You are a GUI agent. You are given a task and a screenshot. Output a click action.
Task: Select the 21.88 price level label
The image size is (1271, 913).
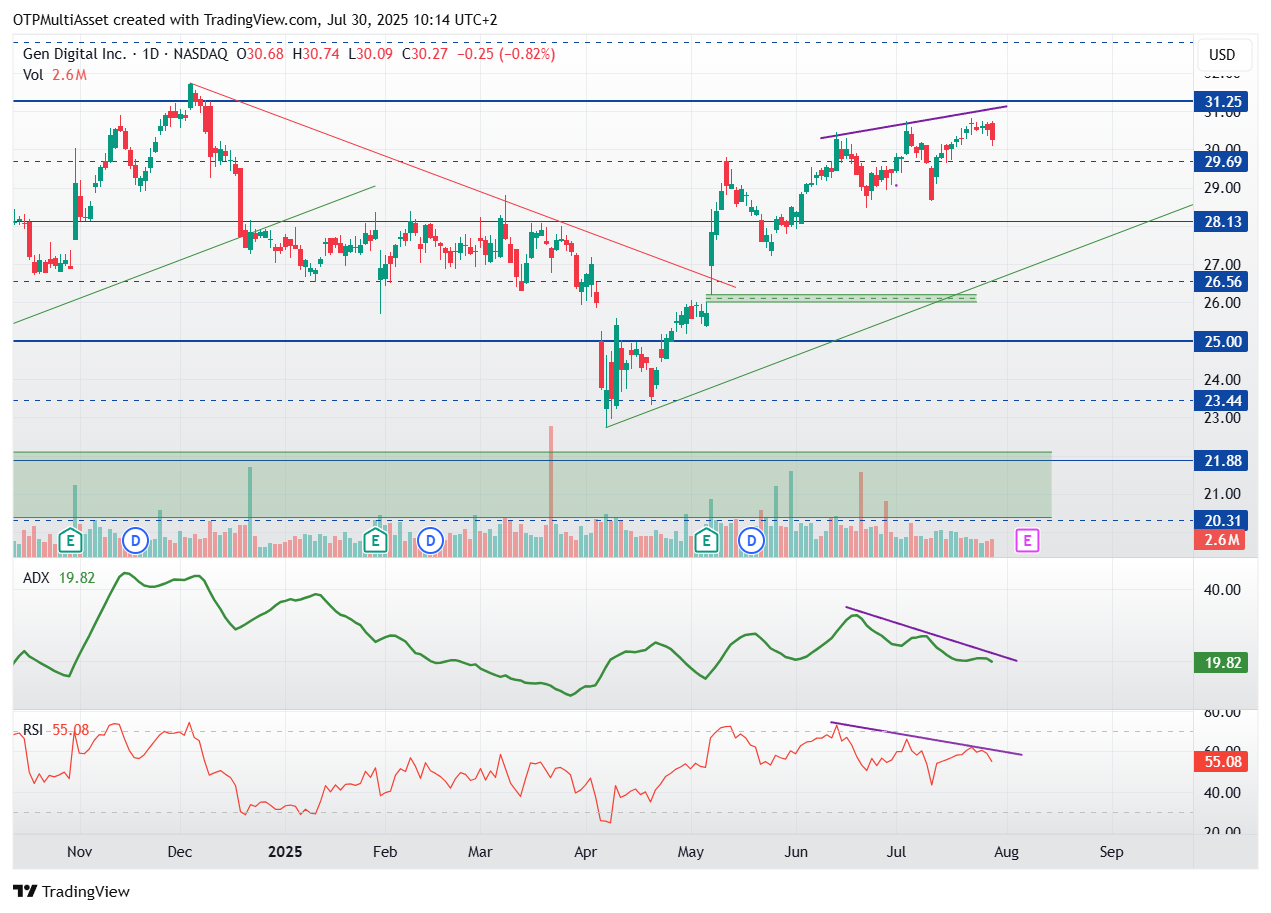1220,460
